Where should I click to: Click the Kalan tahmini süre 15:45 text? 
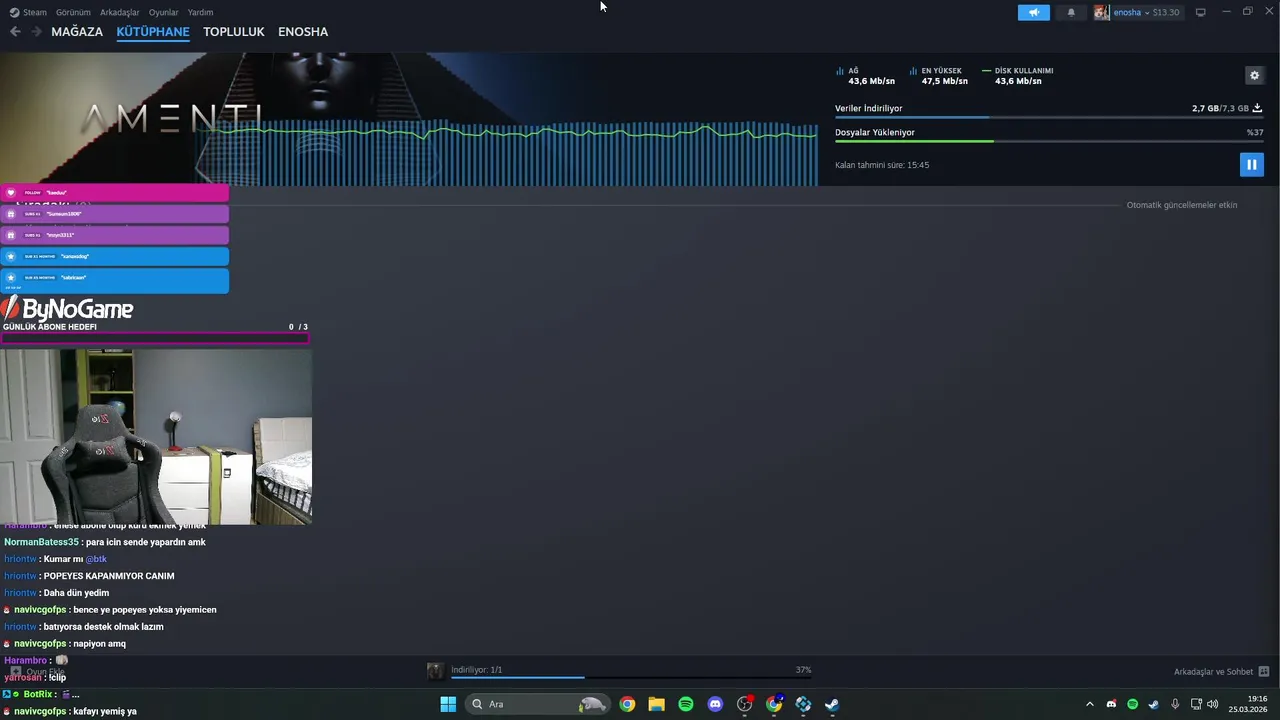pos(882,165)
